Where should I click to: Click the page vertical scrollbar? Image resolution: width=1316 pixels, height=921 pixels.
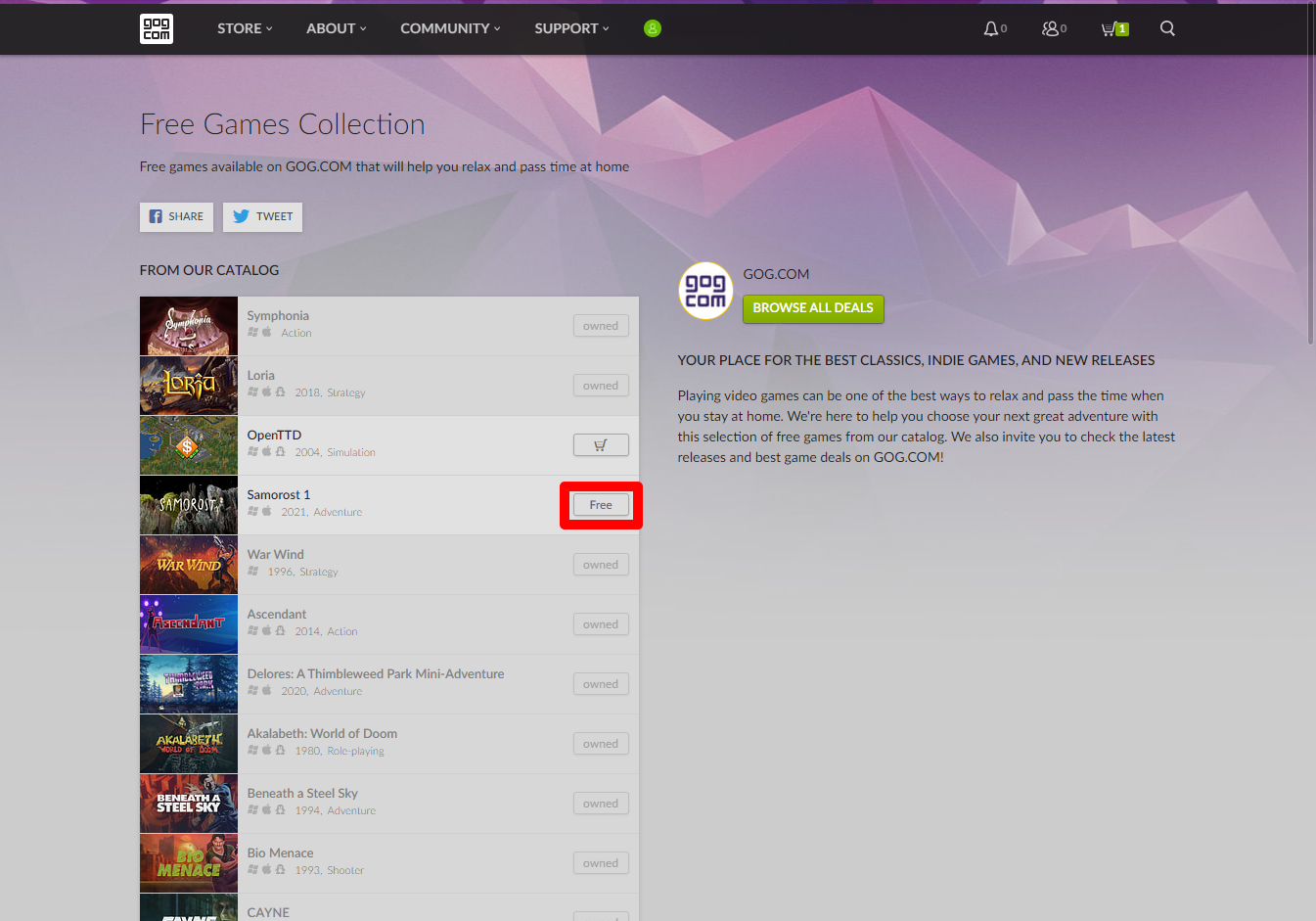click(x=1311, y=176)
